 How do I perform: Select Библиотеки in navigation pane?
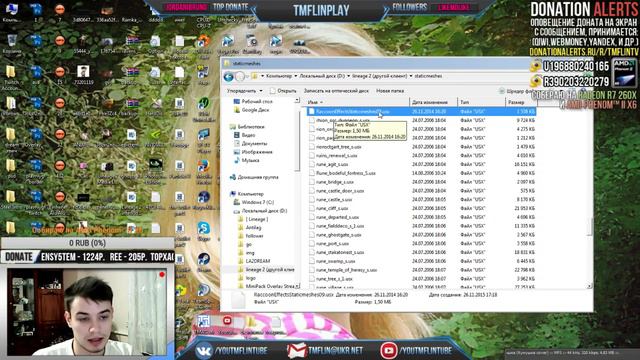(247, 127)
